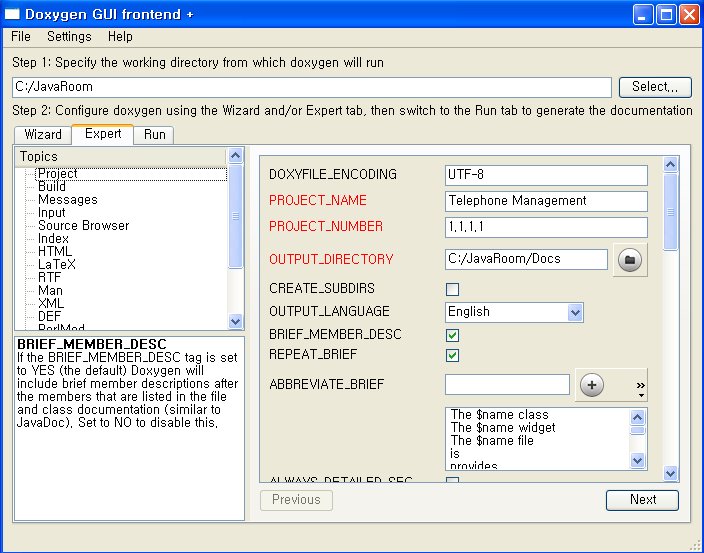Click settings panel scroll down arrow

(670, 473)
